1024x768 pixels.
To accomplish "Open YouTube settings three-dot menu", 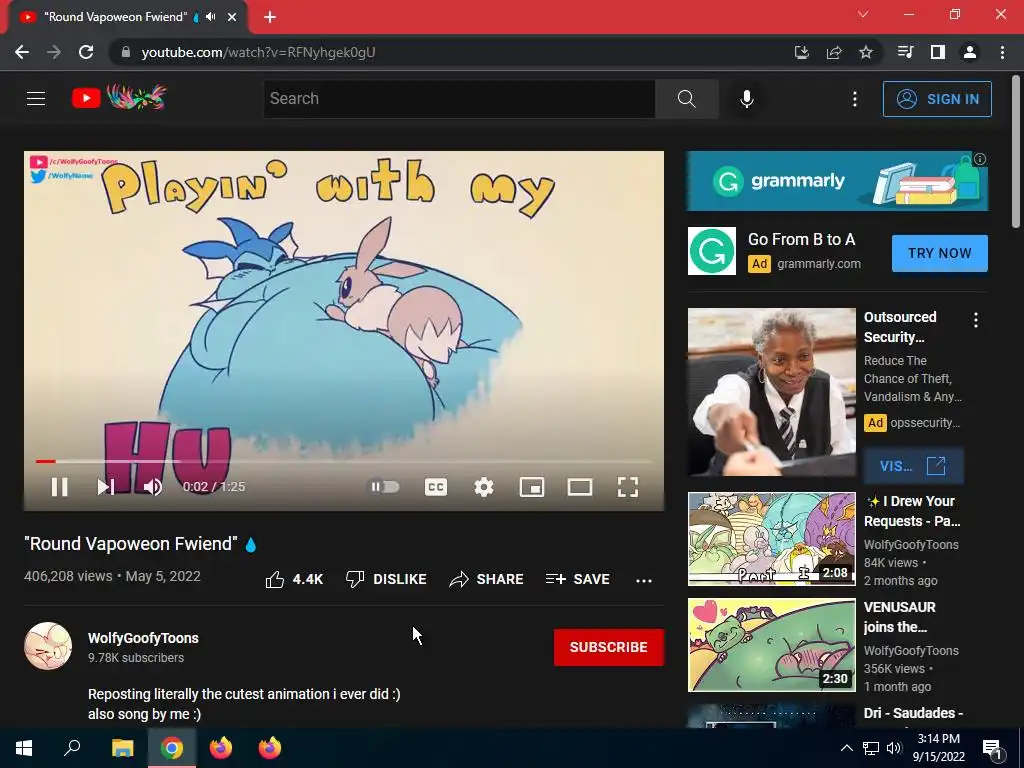I will [854, 99].
